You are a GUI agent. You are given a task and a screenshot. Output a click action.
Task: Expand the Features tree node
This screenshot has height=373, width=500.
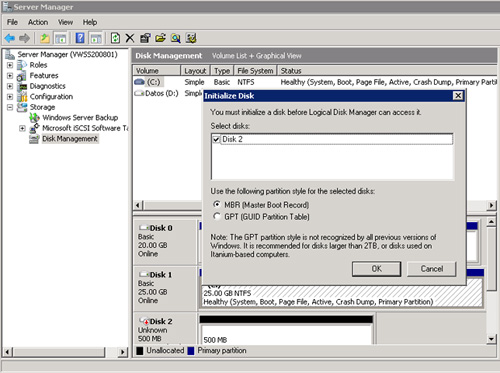10,76
